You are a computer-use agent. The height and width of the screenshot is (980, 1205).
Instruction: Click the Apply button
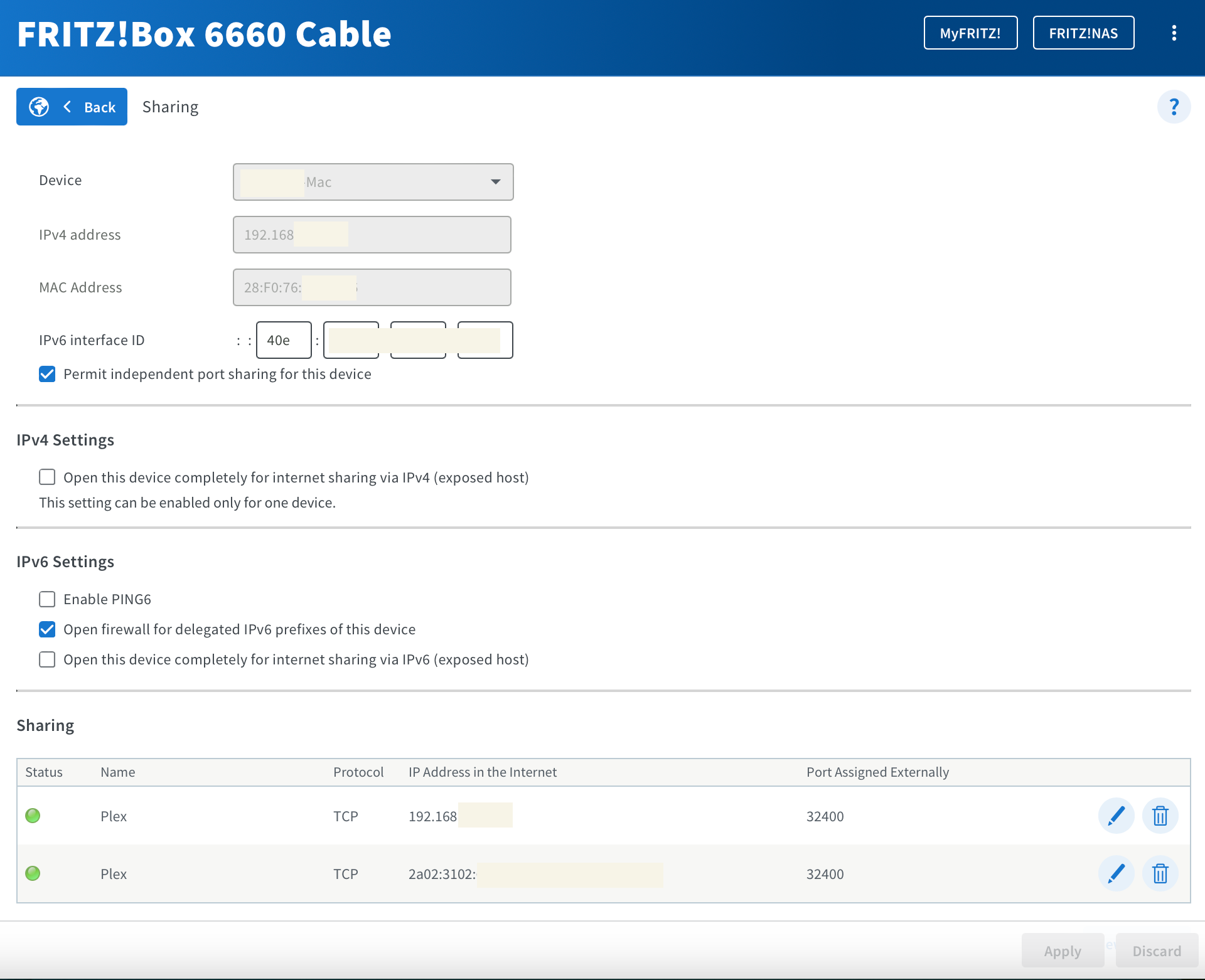coord(1063,951)
